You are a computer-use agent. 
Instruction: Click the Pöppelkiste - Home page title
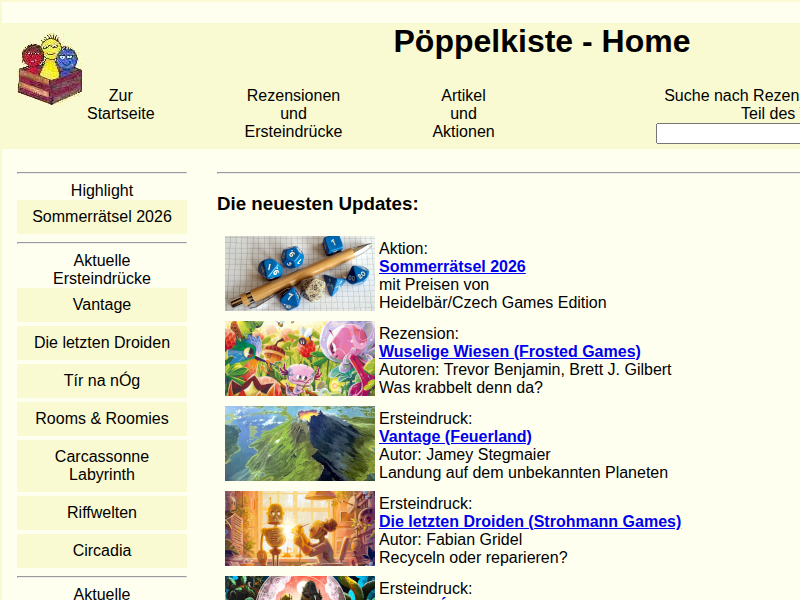tap(542, 41)
